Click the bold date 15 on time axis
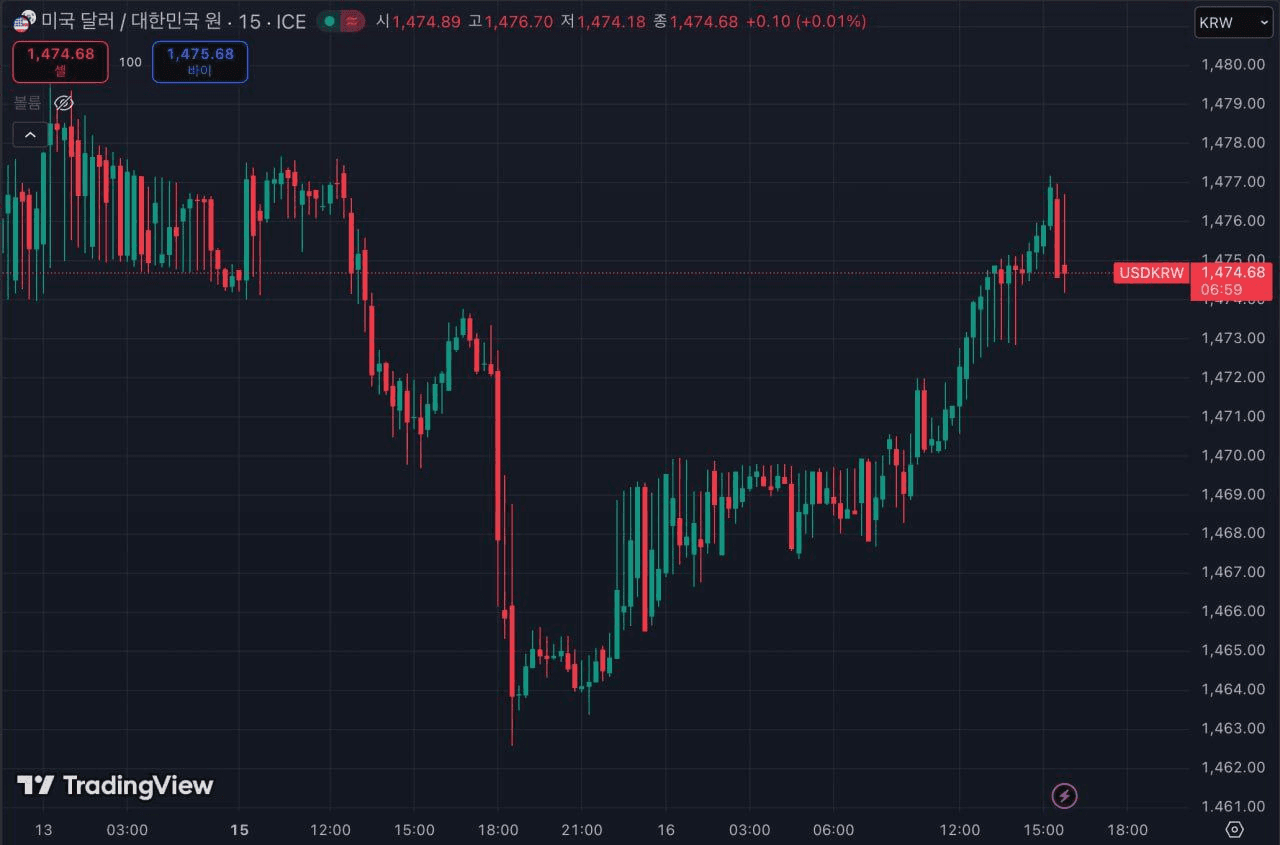Image resolution: width=1280 pixels, height=845 pixels. 239,830
